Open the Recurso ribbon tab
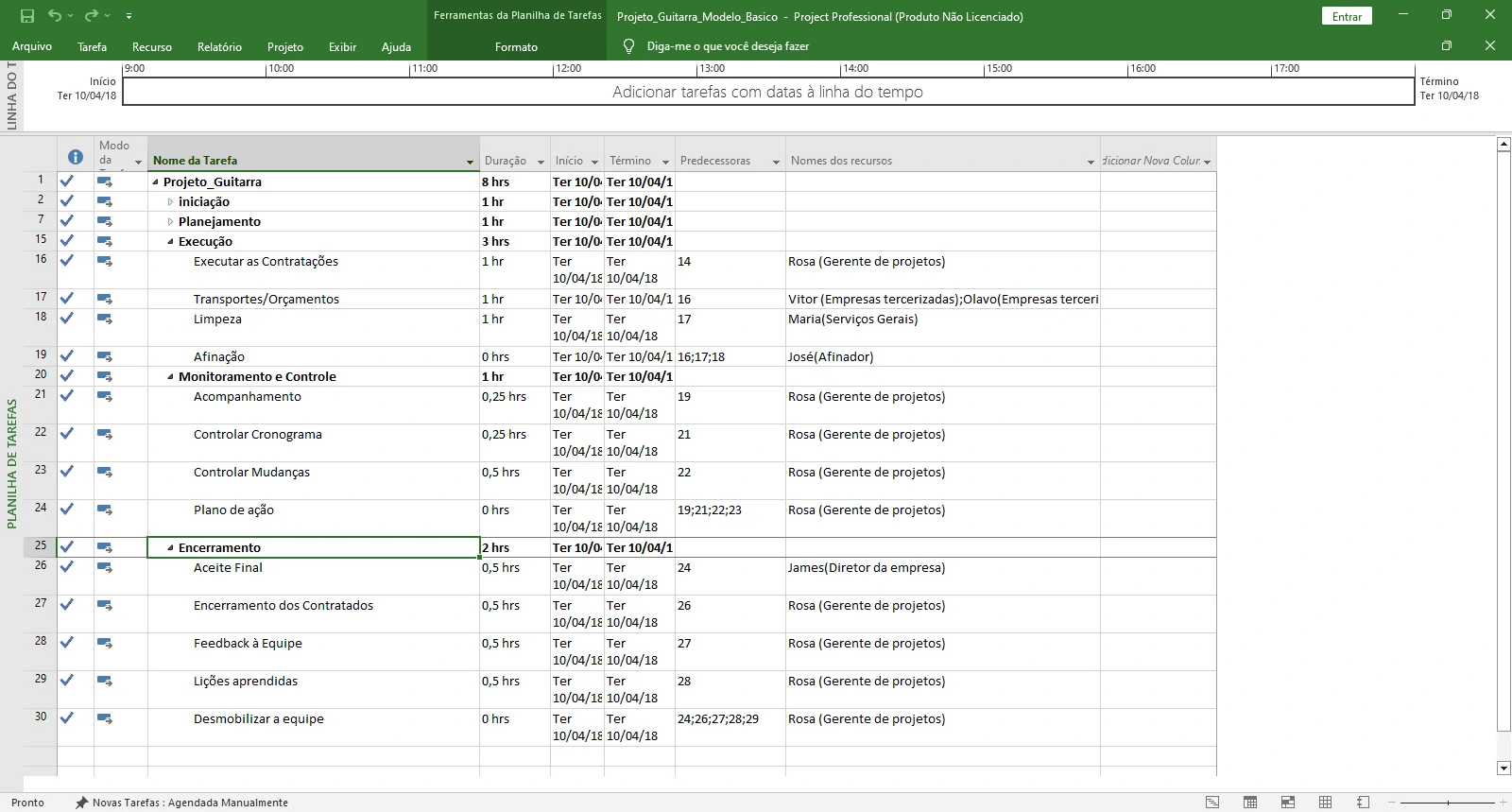Viewport: 1512px width, 812px height. (152, 46)
